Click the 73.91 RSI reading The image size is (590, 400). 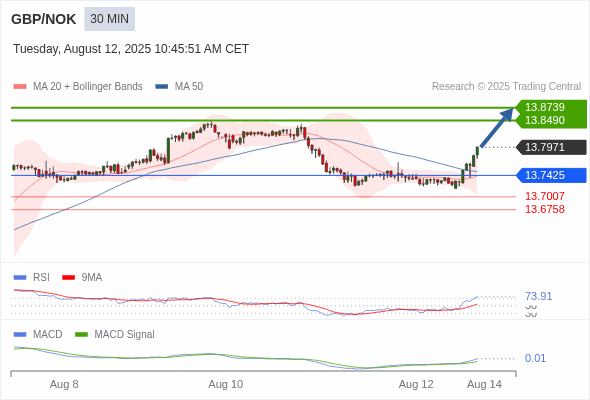click(x=538, y=297)
